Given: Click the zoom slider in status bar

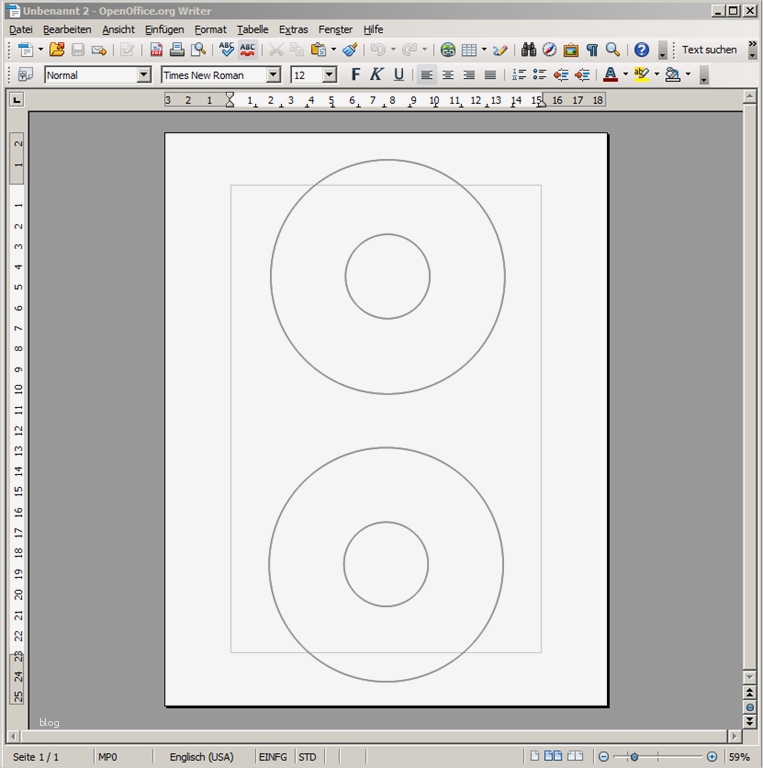Looking at the screenshot, I should (x=656, y=757).
